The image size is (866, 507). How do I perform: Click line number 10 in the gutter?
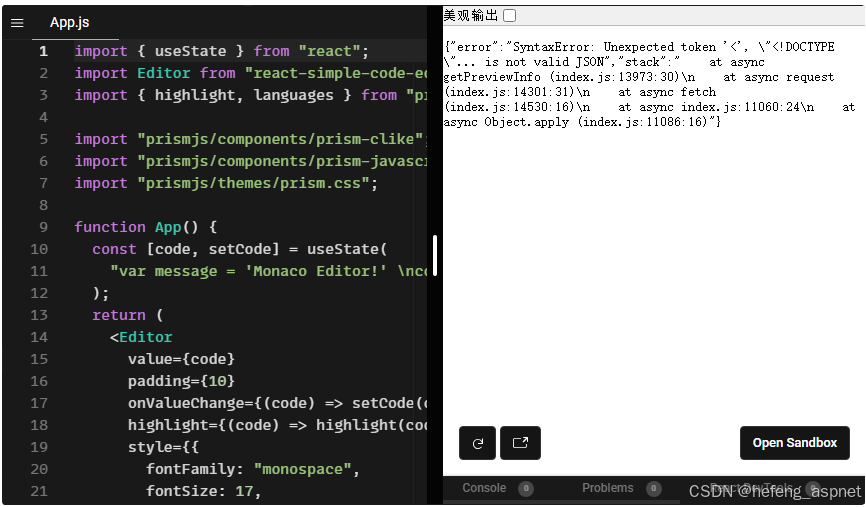(x=39, y=249)
